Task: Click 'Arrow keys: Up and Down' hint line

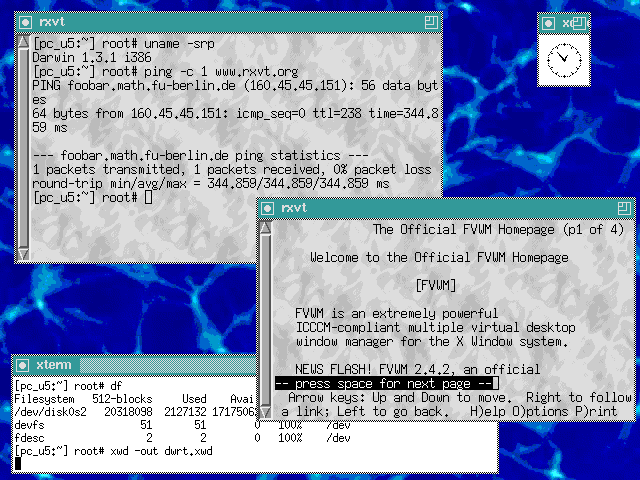Action: tap(460, 398)
